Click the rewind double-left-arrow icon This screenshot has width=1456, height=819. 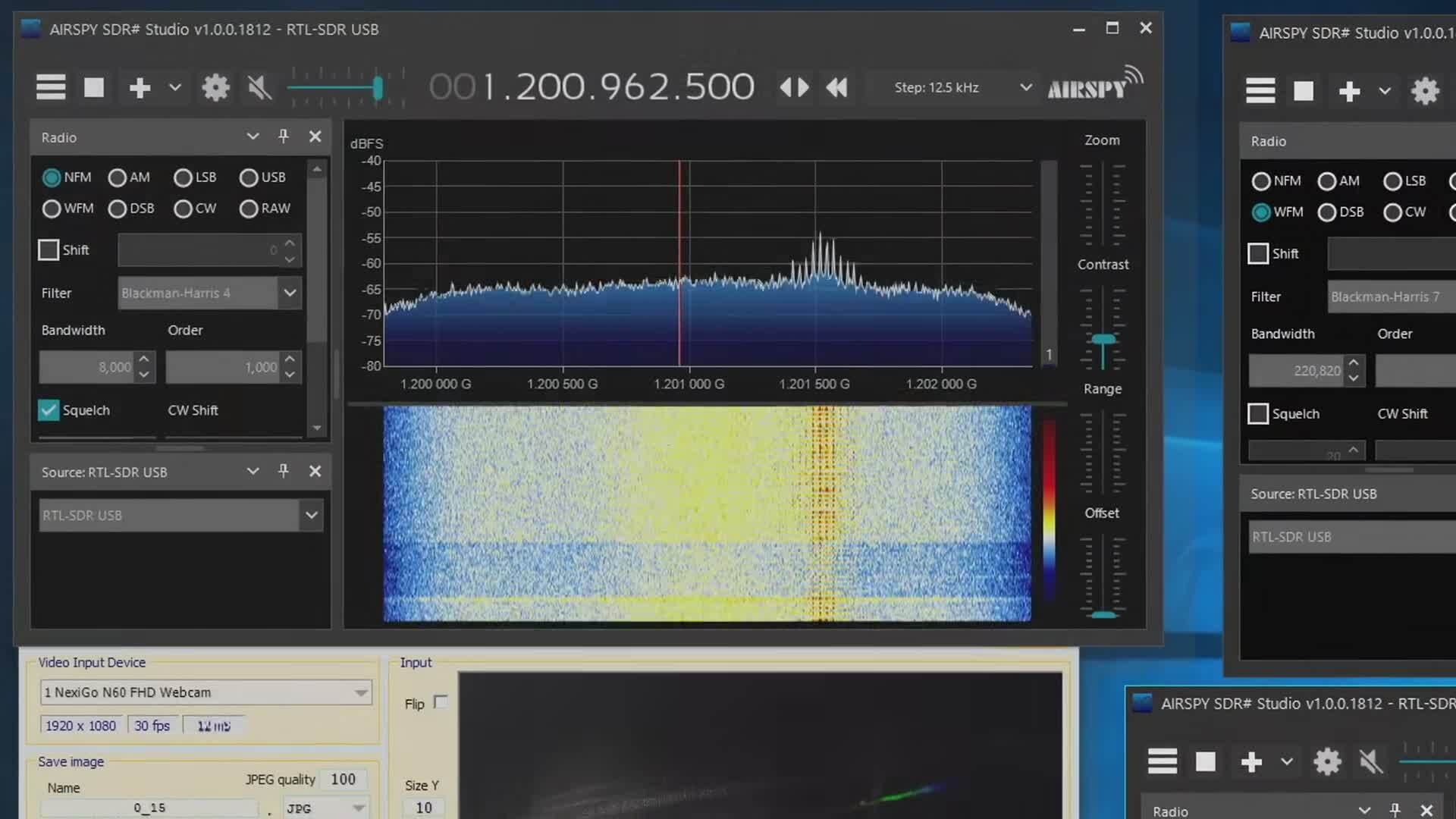click(836, 88)
